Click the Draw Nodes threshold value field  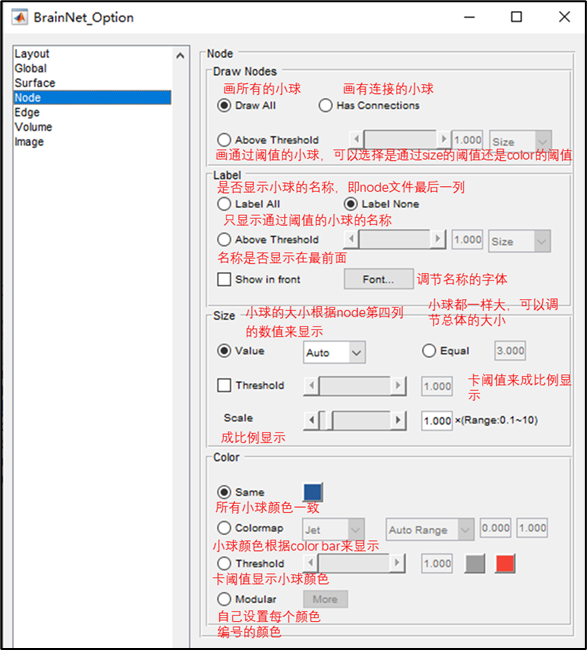(x=467, y=140)
